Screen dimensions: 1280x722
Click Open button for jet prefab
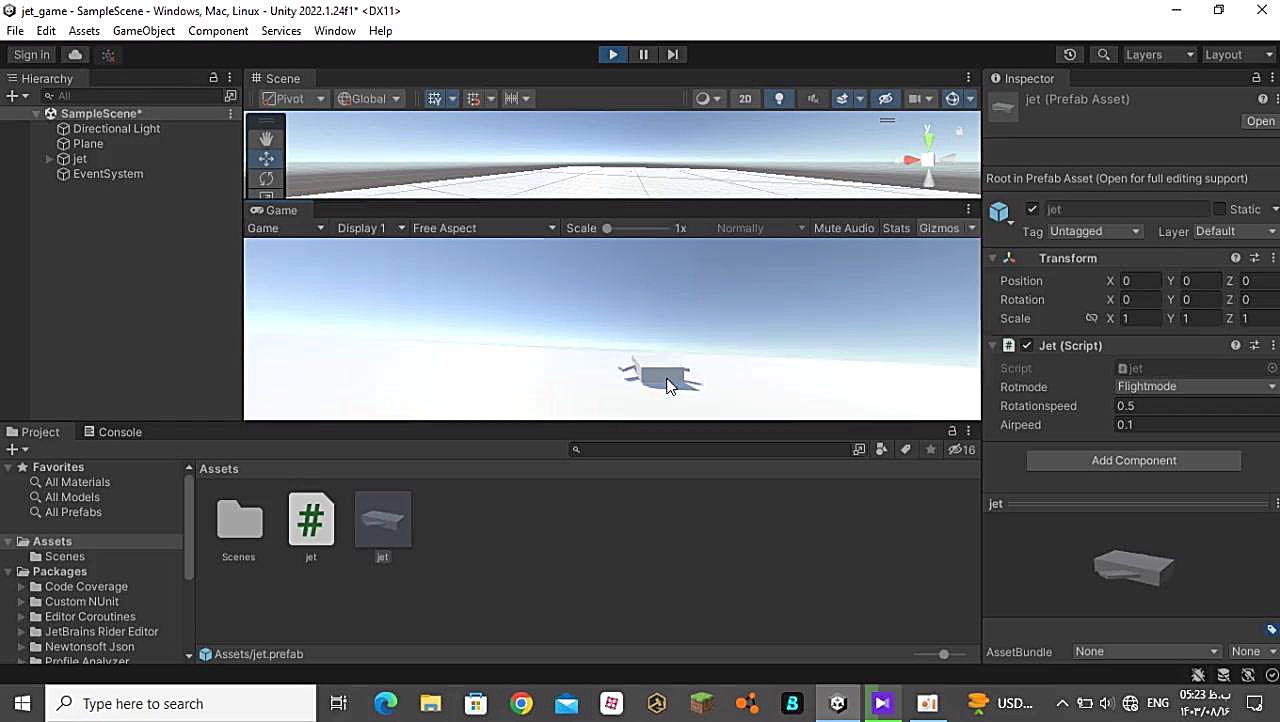(1259, 121)
